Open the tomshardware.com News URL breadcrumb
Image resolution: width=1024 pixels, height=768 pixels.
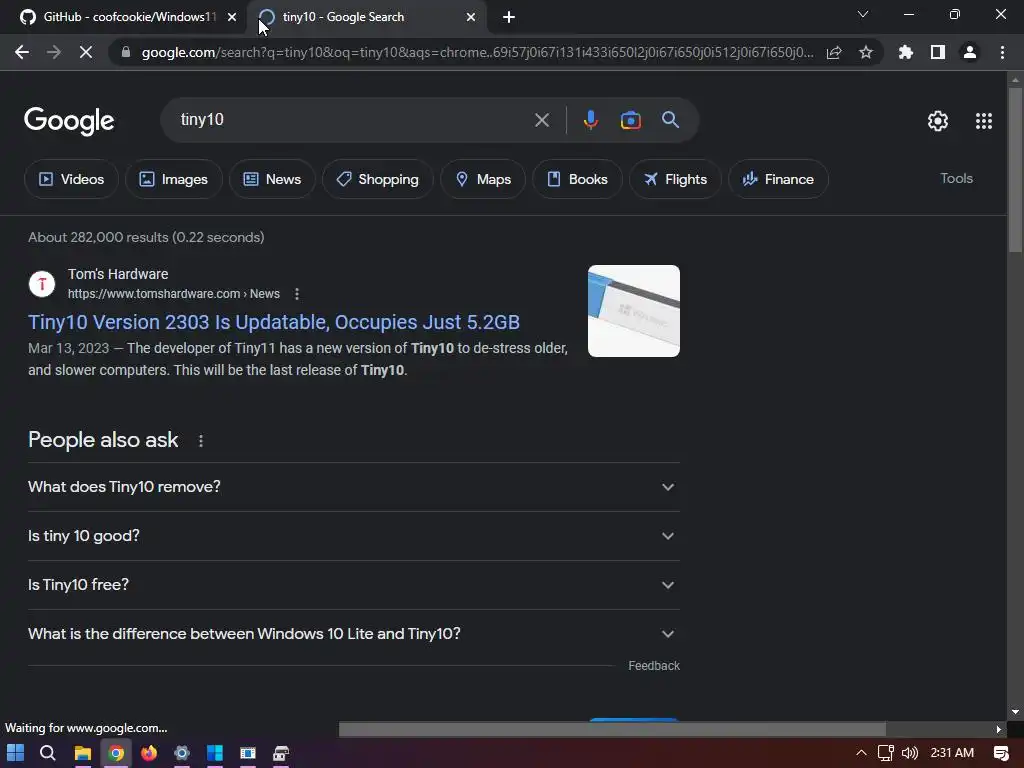pyautogui.click(x=174, y=294)
